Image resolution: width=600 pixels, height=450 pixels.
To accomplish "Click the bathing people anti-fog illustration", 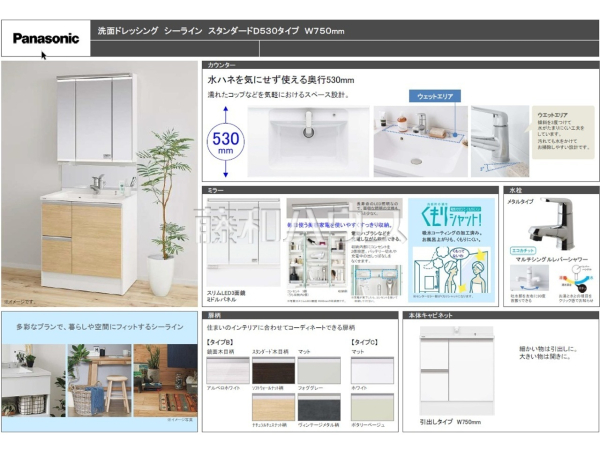I will (452, 272).
